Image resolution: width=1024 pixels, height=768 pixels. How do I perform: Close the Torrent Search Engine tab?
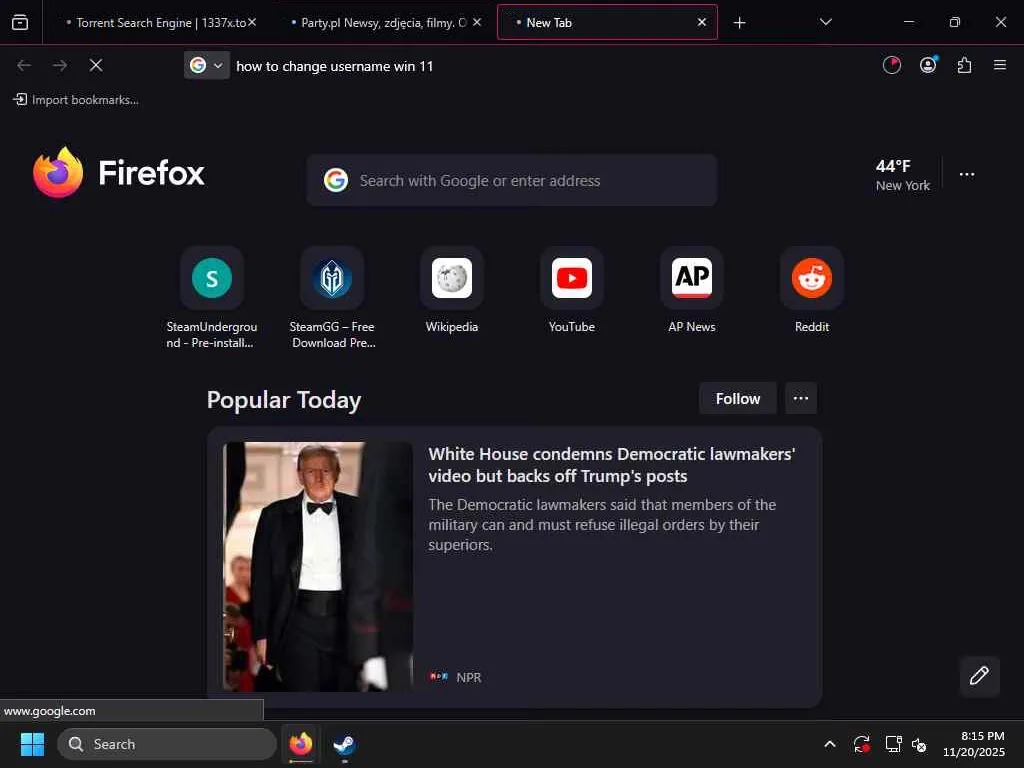[252, 22]
